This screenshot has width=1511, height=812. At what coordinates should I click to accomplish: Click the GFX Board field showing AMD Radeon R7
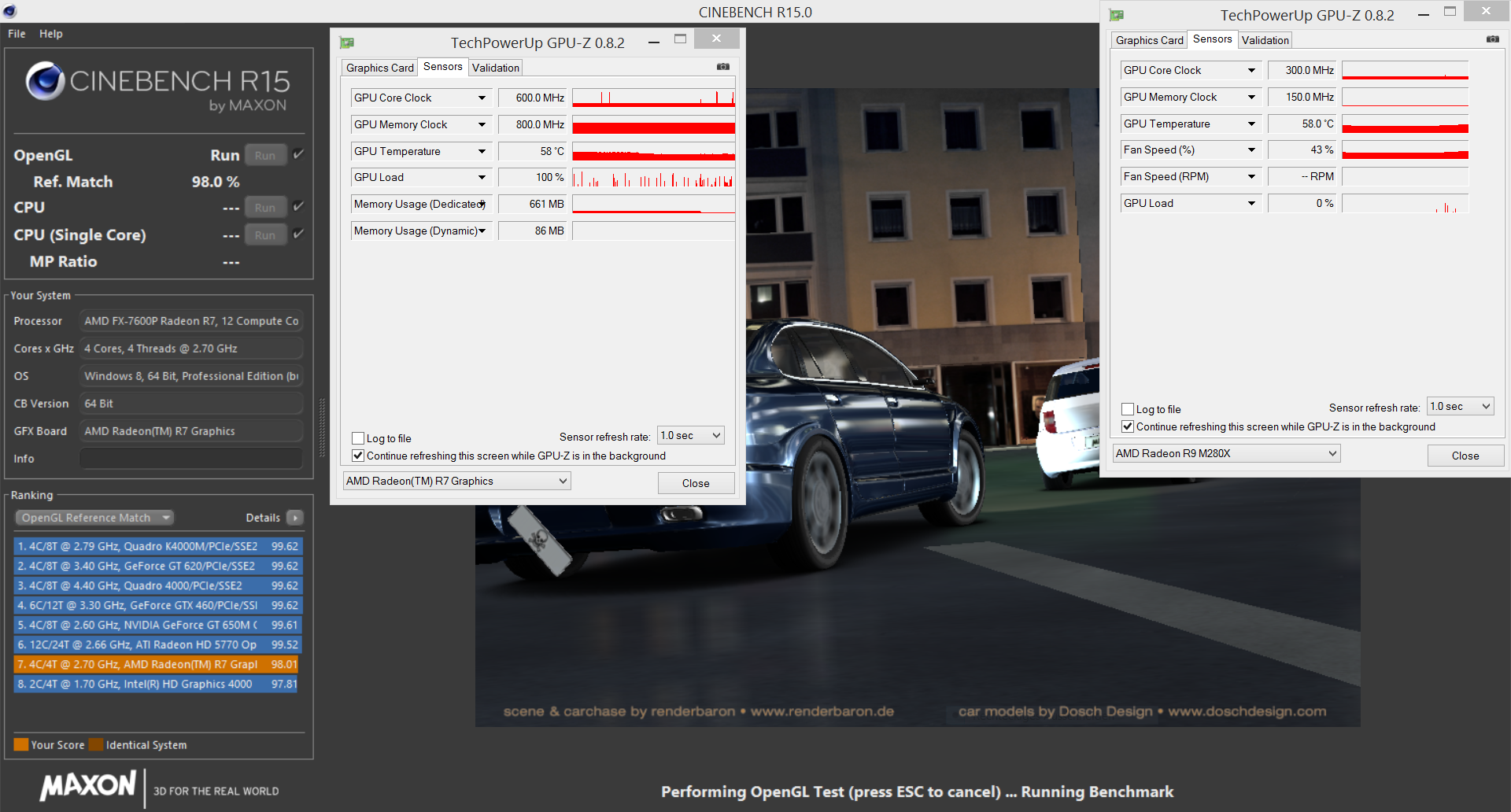coord(191,431)
